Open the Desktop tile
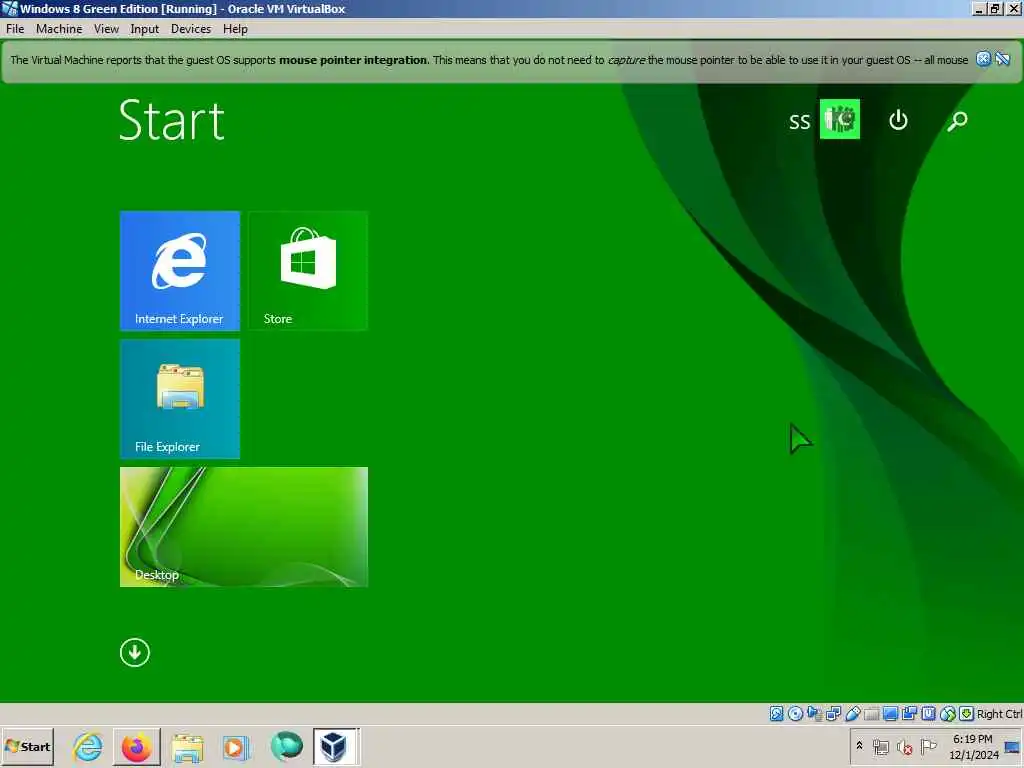 pyautogui.click(x=244, y=526)
